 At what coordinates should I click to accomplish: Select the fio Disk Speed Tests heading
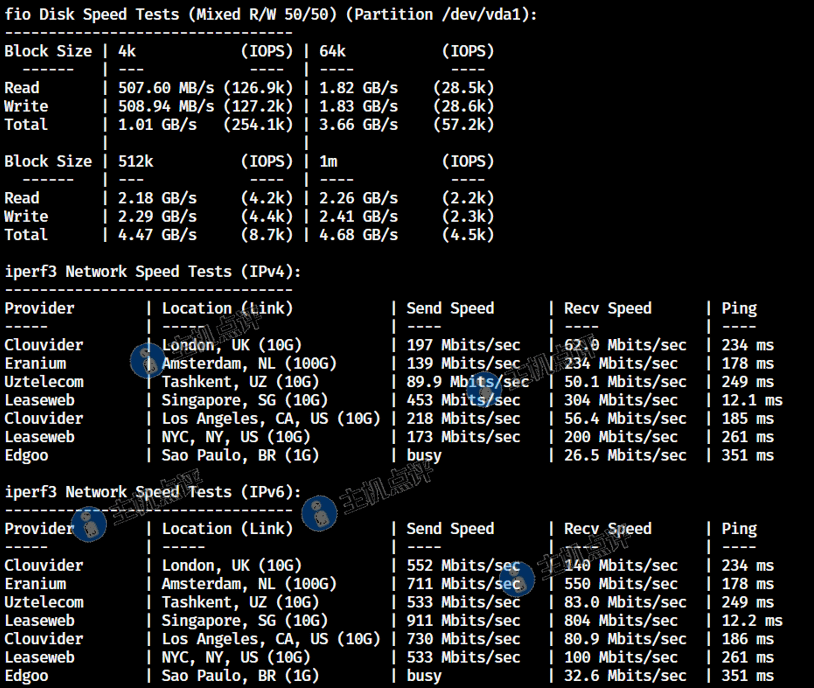click(270, 14)
